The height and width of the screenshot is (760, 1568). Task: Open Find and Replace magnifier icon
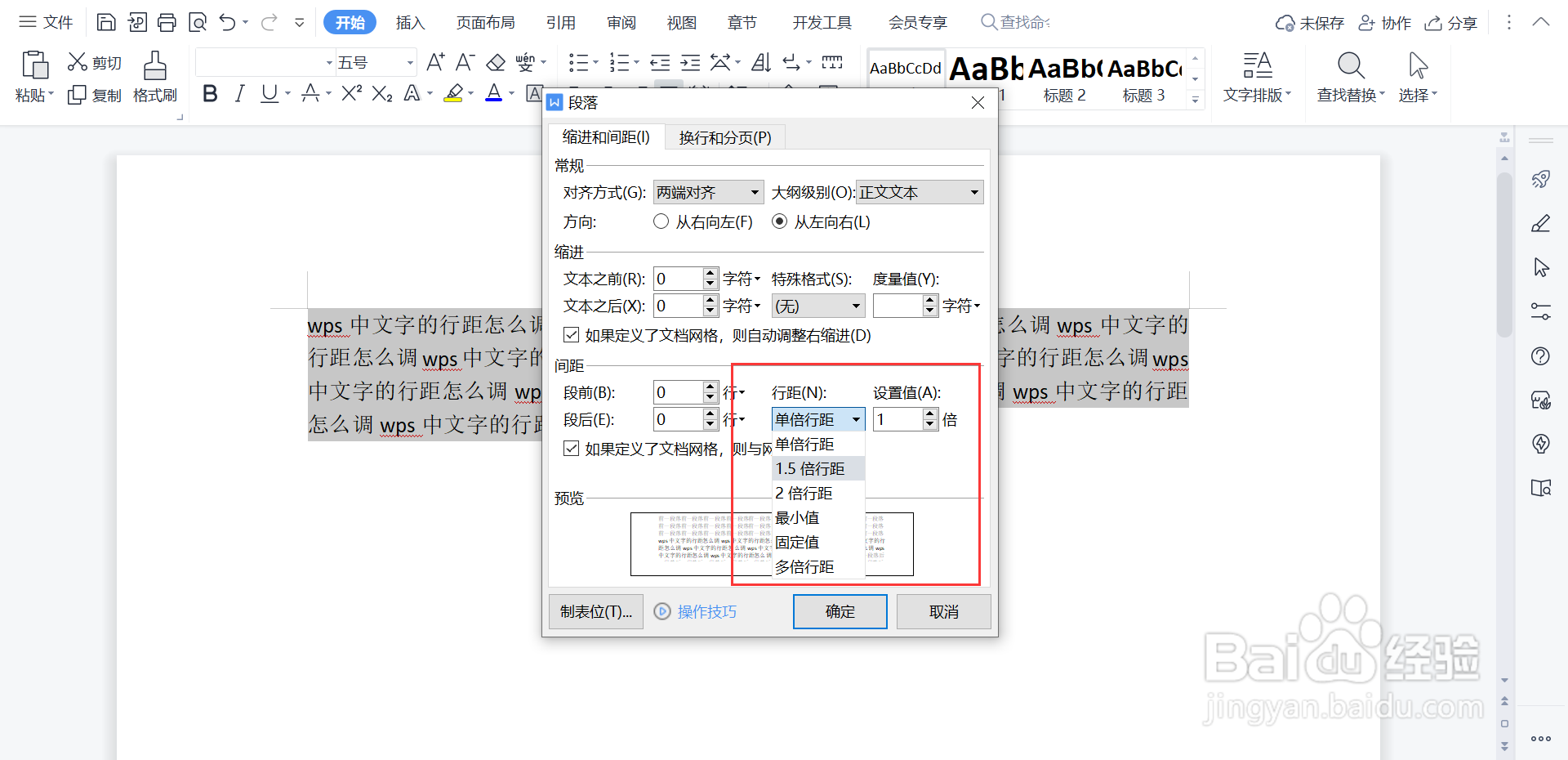pyautogui.click(x=1351, y=65)
